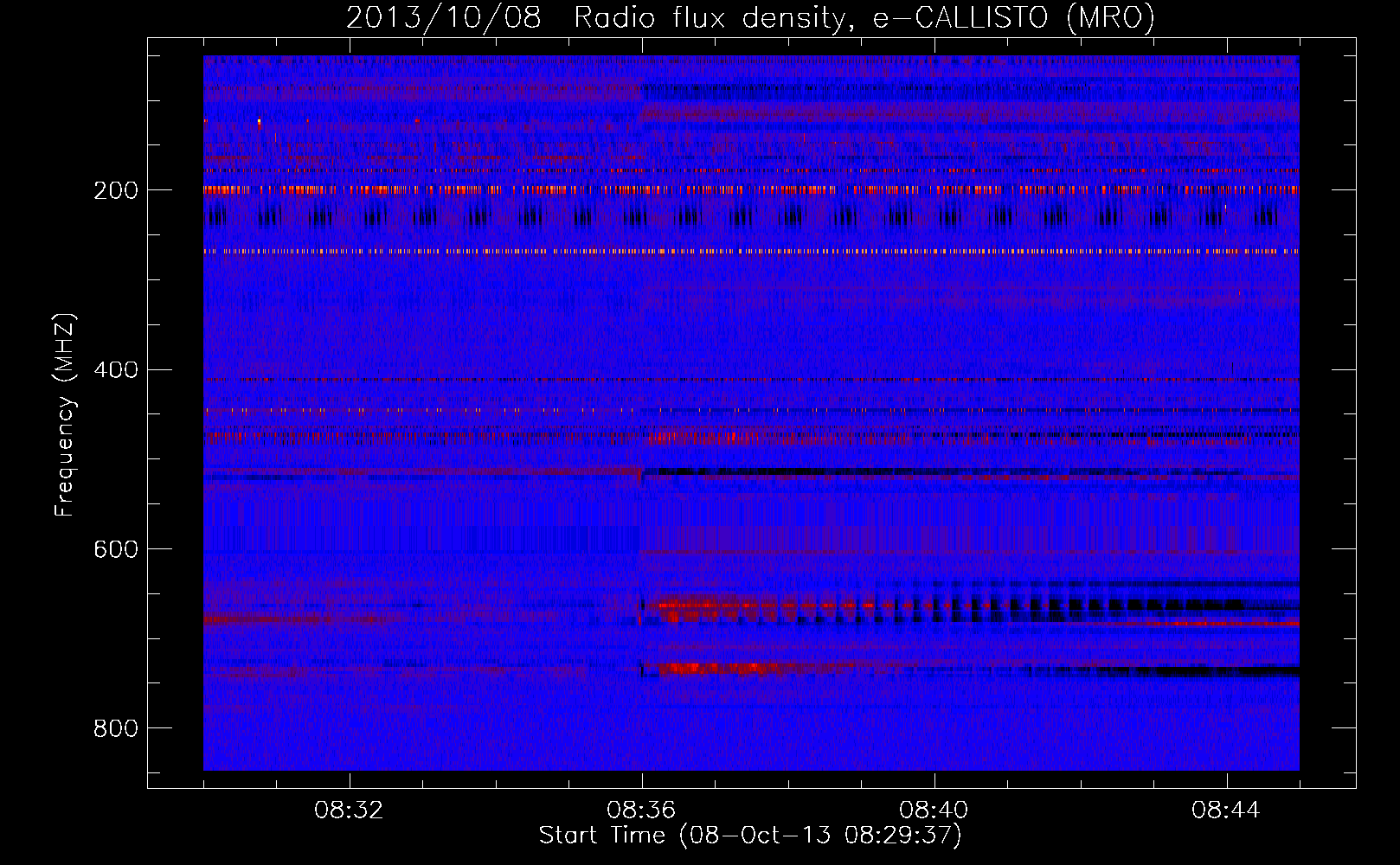Select the 800 frequency tick label

[x=116, y=729]
